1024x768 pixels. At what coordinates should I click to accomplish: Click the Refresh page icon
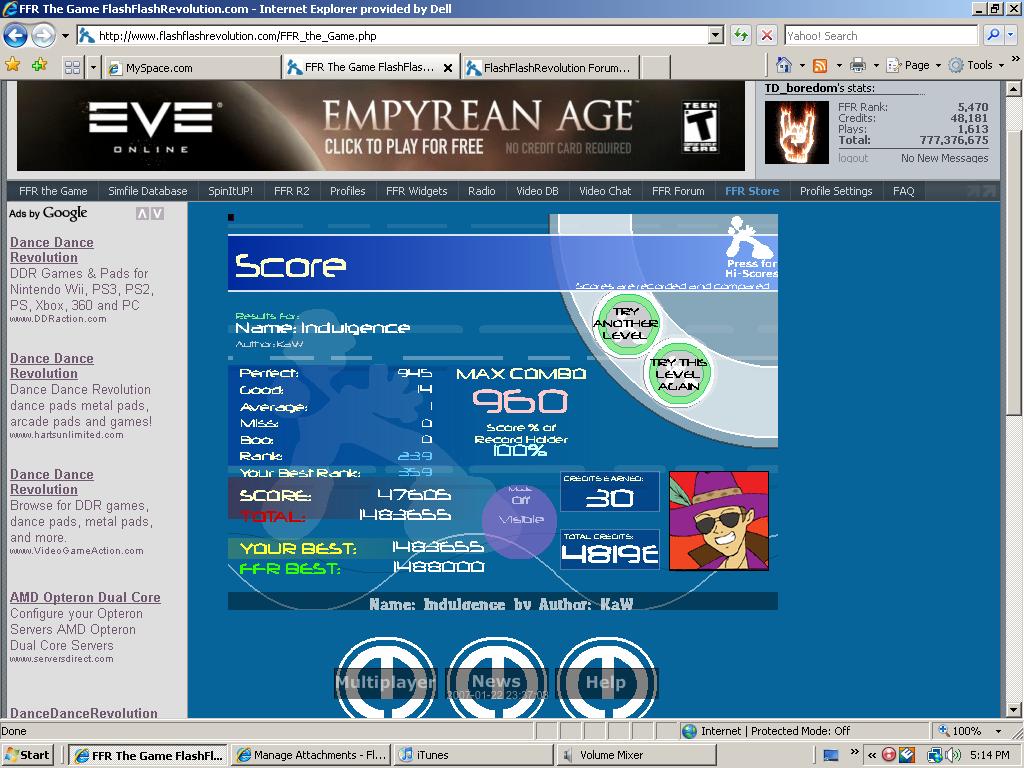741,35
